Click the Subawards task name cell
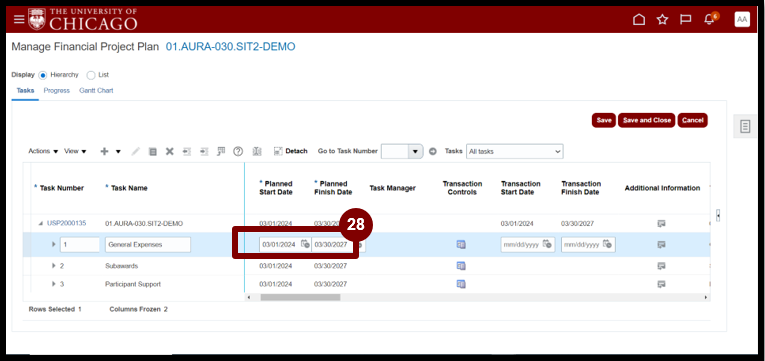The height and width of the screenshot is (361, 765). 121,266
